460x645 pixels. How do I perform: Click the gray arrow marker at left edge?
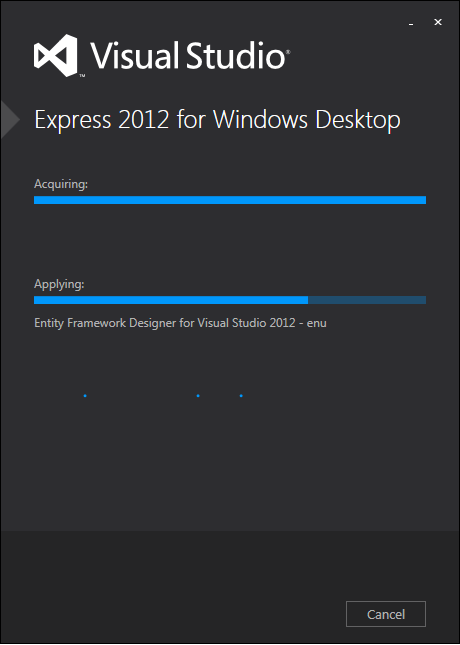tap(10, 119)
